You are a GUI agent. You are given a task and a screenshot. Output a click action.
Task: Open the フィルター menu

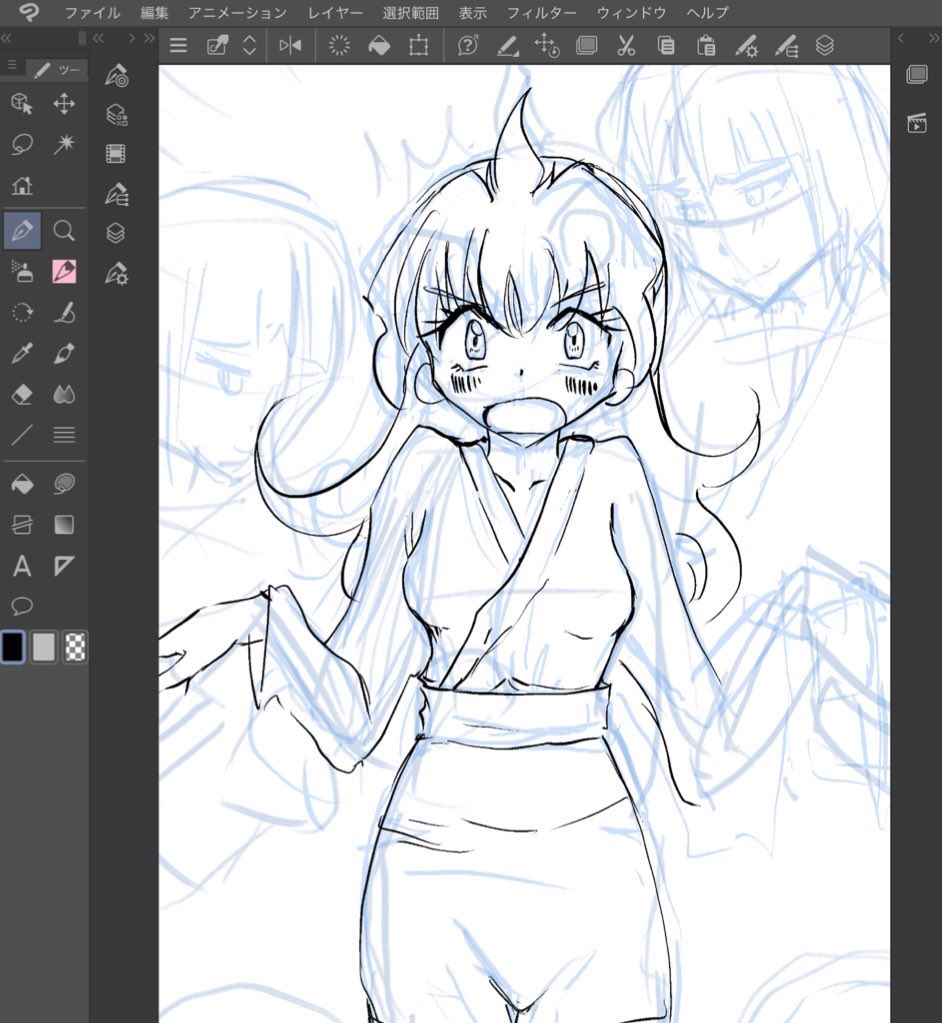pos(541,12)
